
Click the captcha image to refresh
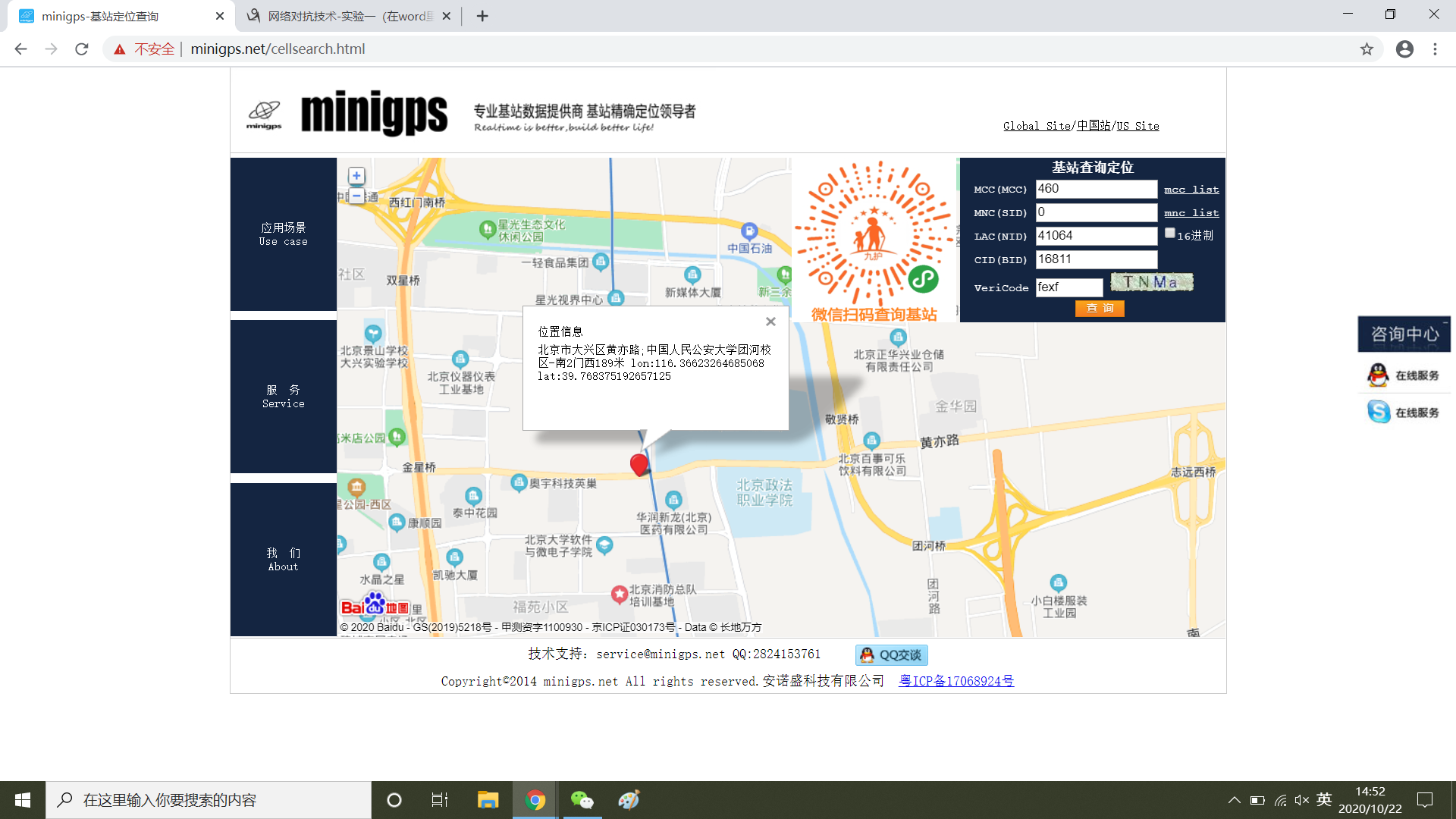click(1151, 283)
